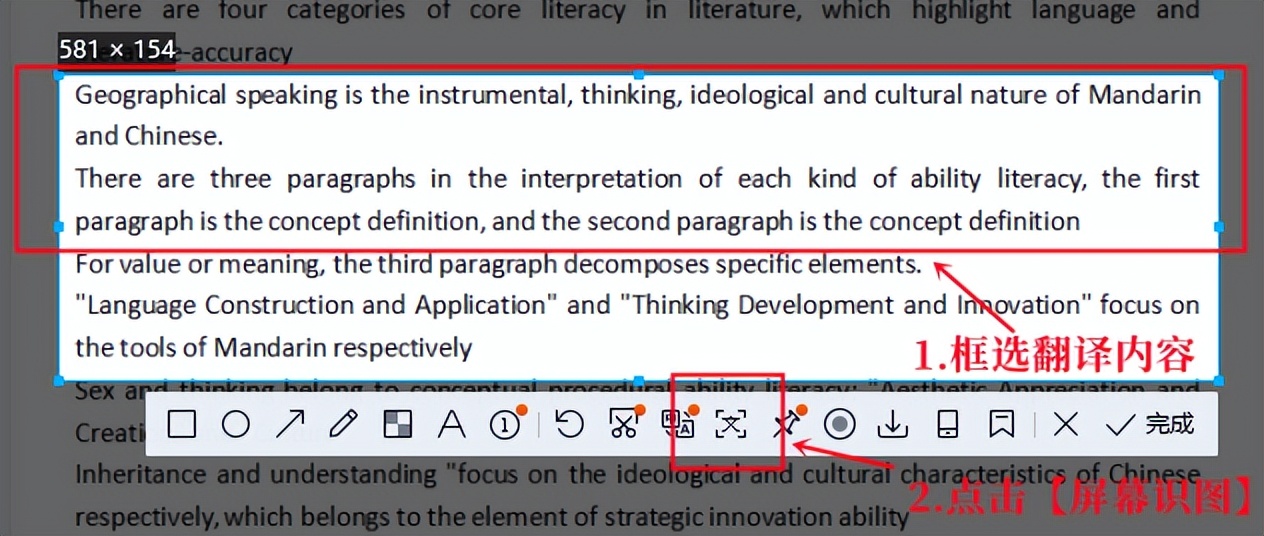The width and height of the screenshot is (1264, 536).
Task: Click the bookmark collect icon
Action: 1001,425
